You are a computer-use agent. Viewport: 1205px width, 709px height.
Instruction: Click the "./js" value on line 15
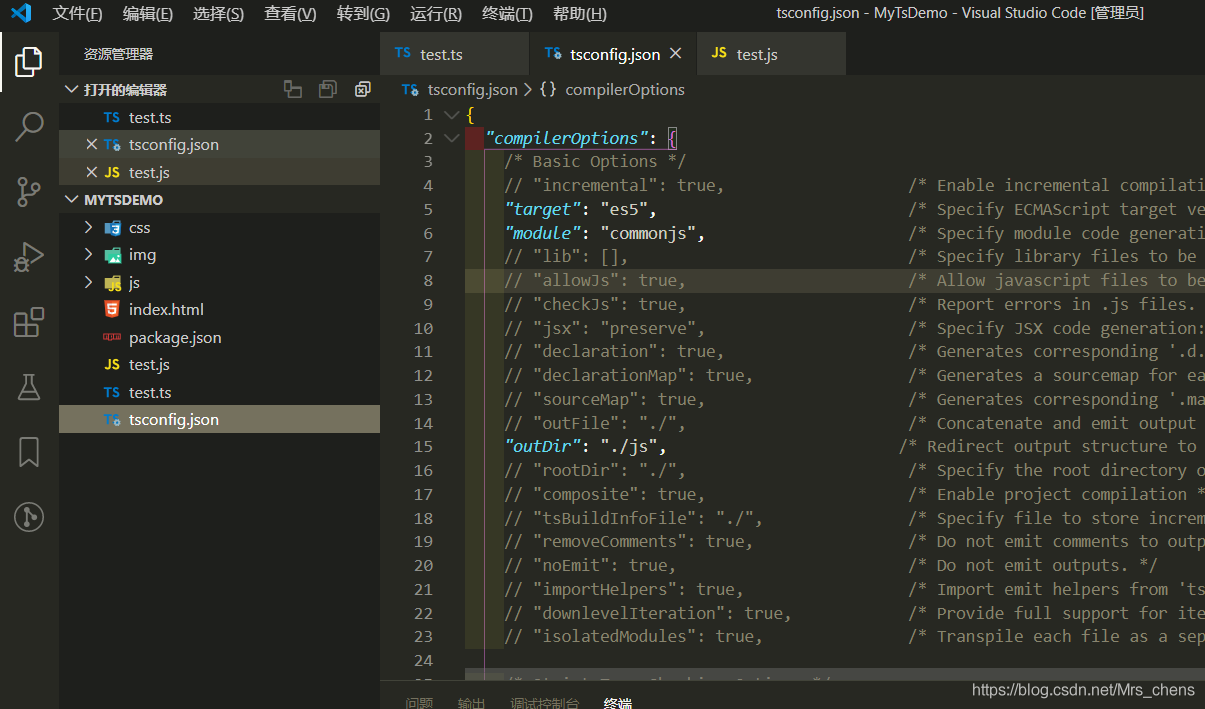629,447
